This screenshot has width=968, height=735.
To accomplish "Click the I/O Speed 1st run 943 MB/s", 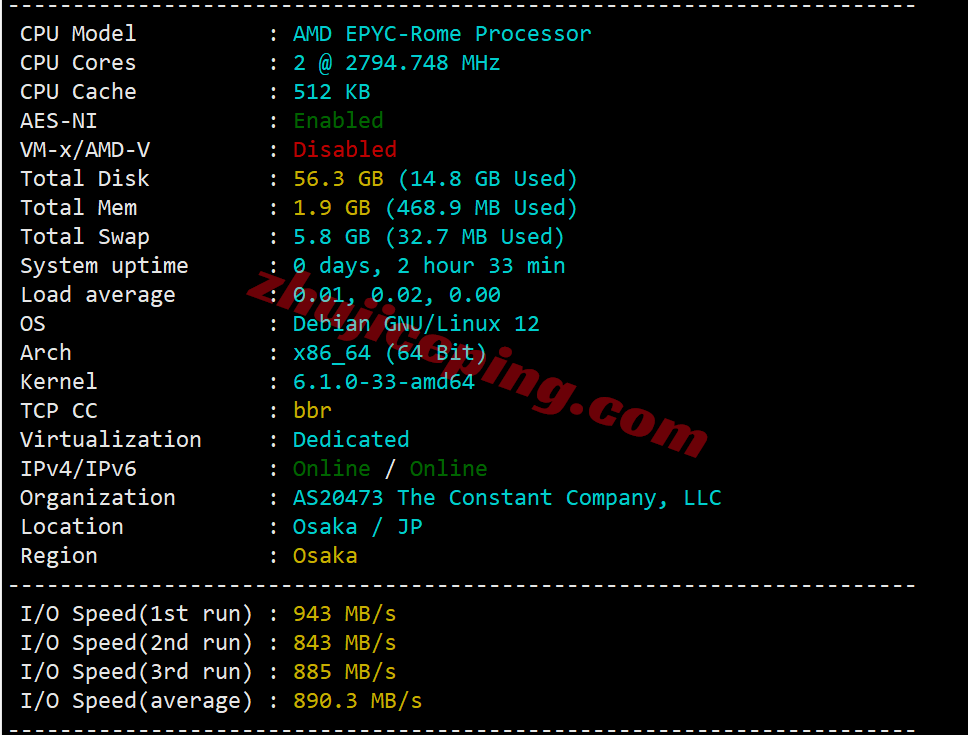I will pos(344,614).
